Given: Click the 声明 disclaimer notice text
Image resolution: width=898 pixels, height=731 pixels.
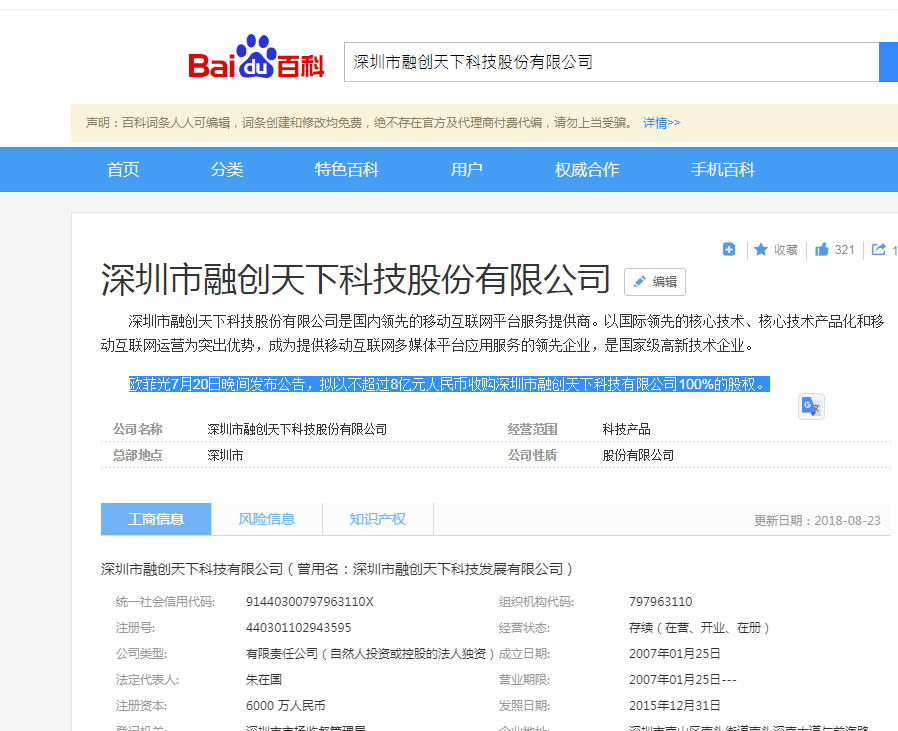Looking at the screenshot, I should click(x=360, y=123).
